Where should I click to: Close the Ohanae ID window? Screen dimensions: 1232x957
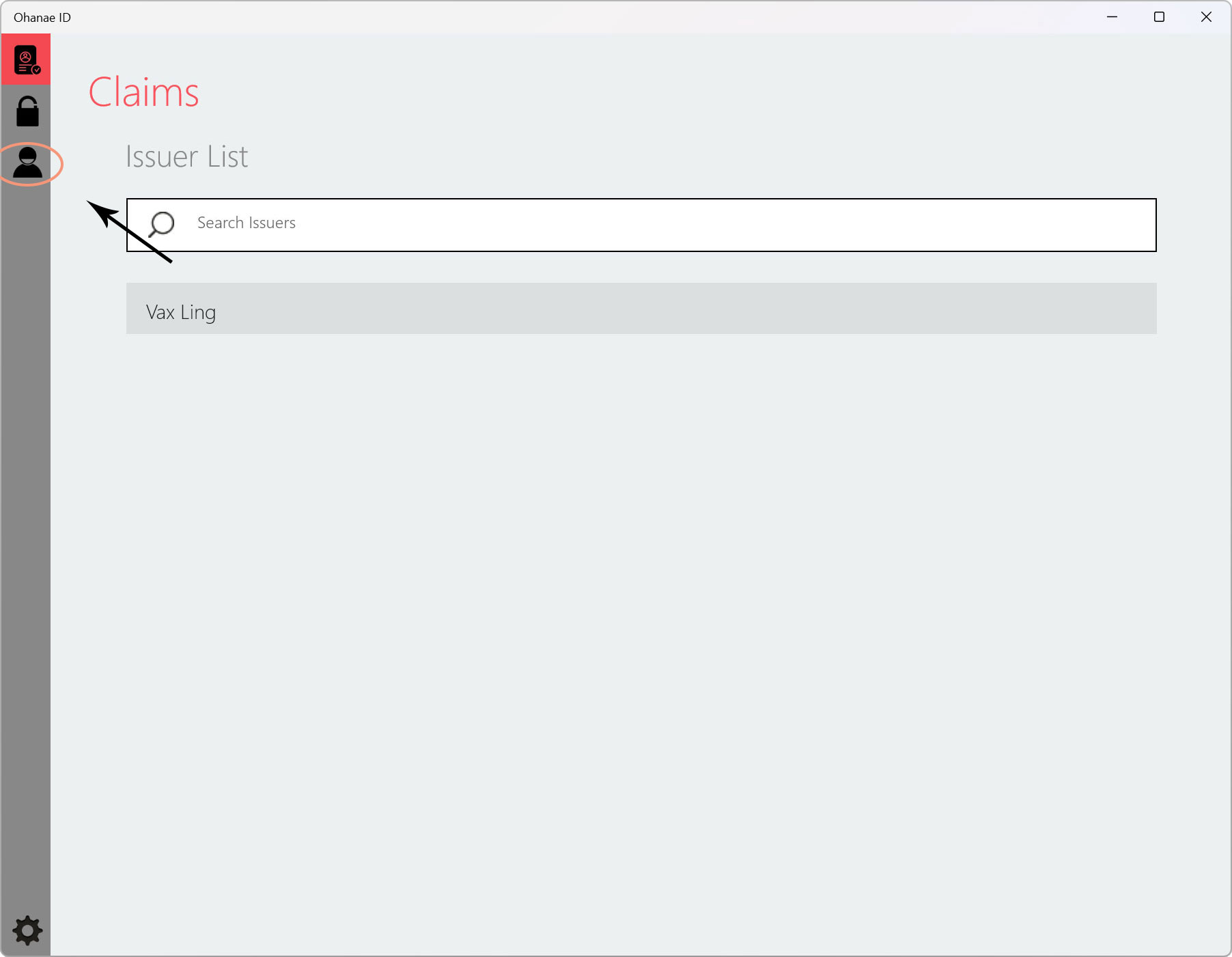pyautogui.click(x=1206, y=17)
